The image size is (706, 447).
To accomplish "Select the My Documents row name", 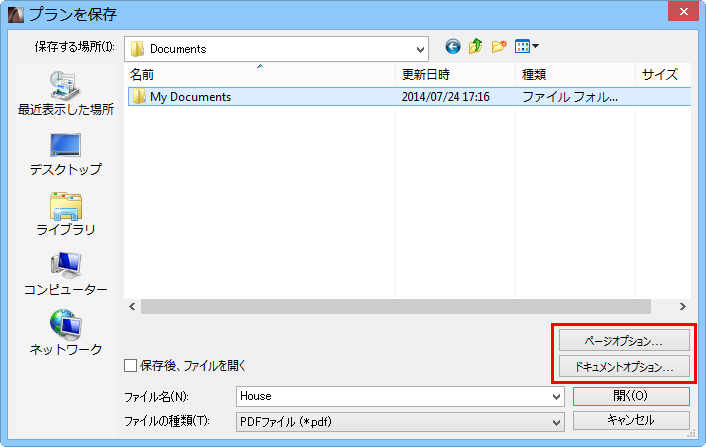I will coord(190,97).
